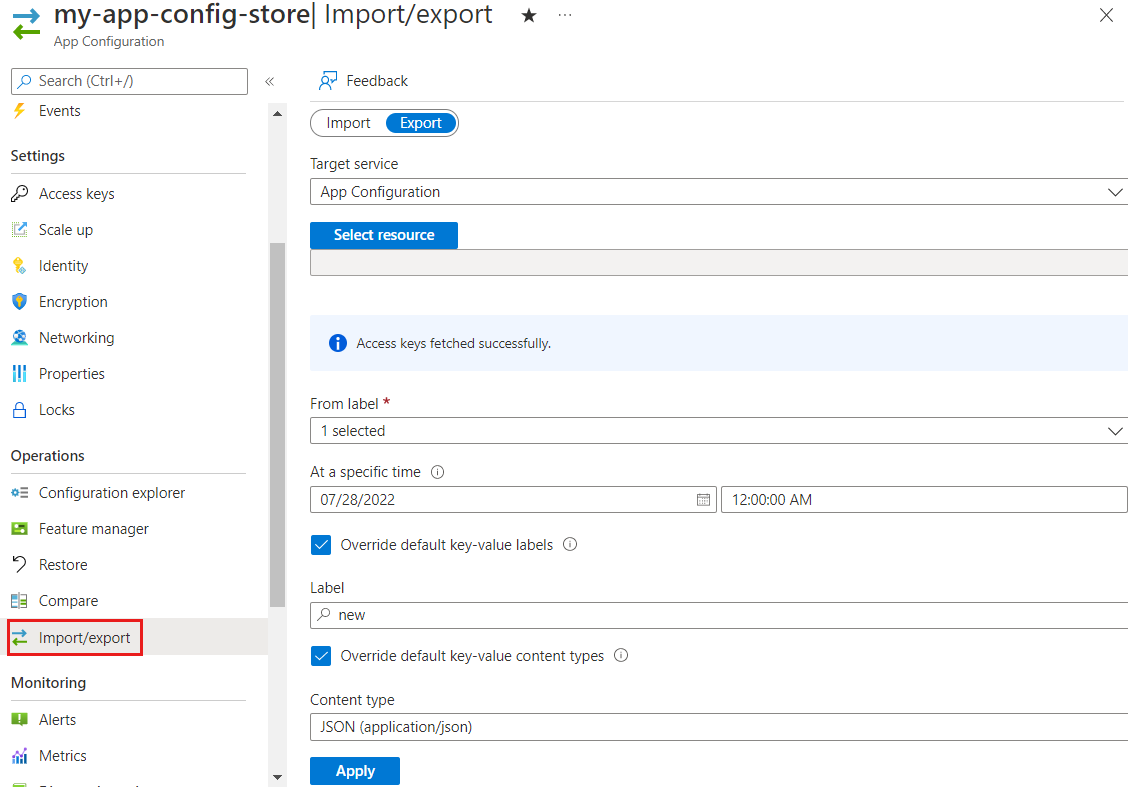This screenshot has width=1128, height=787.
Task: Click the Feedback icon
Action: [328, 81]
